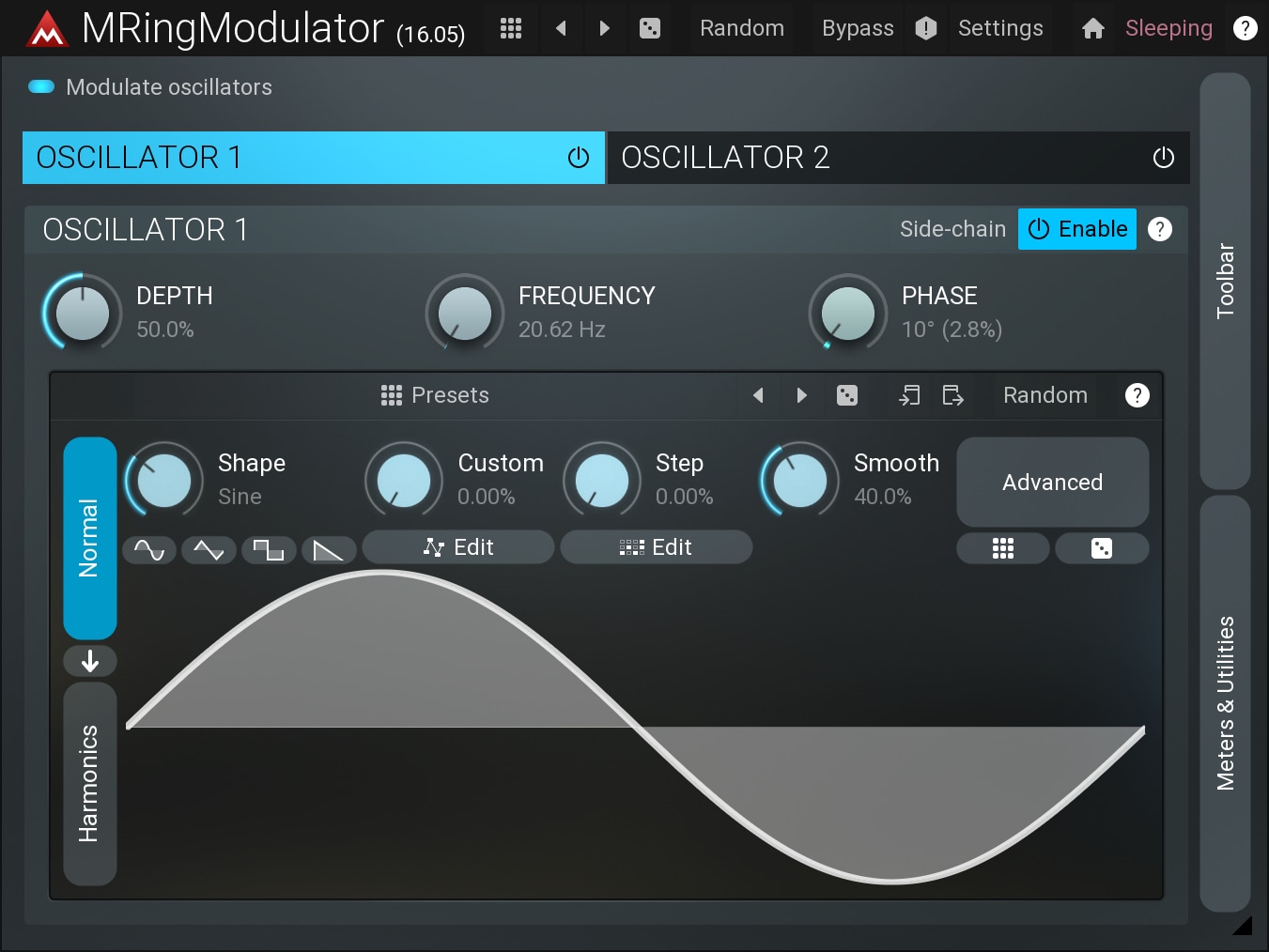Open the global help question mark
This screenshot has width=1269, height=952.
[x=1245, y=28]
